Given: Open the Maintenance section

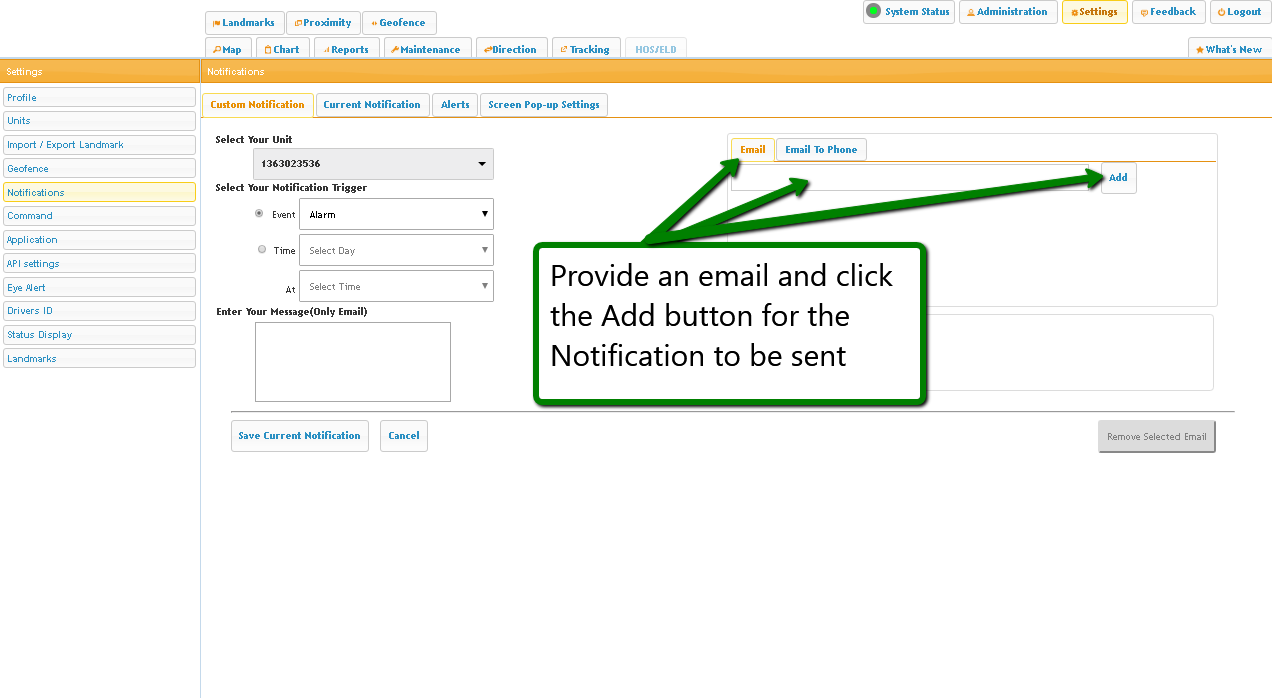Looking at the screenshot, I should (x=424, y=49).
